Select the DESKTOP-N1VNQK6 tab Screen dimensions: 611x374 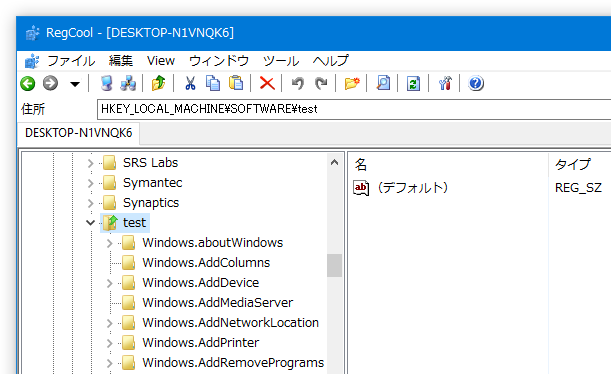coord(79,133)
